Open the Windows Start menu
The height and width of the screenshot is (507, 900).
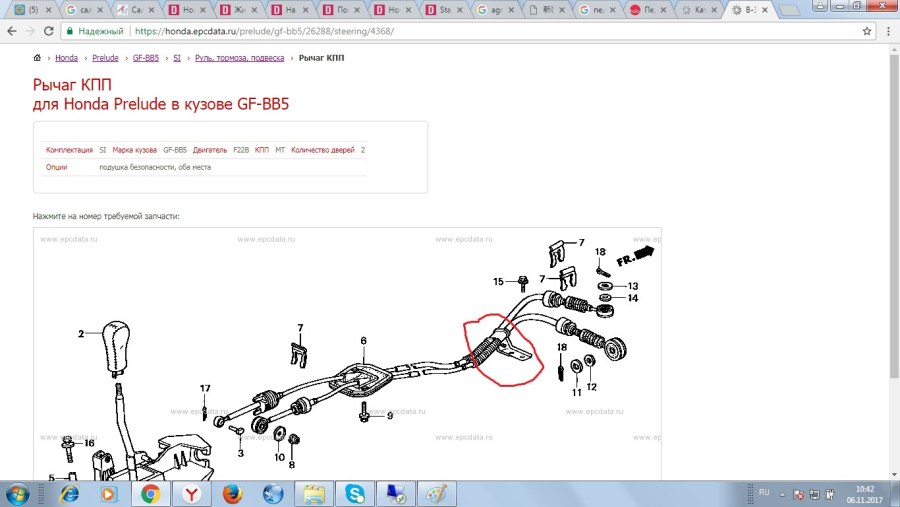[x=19, y=494]
